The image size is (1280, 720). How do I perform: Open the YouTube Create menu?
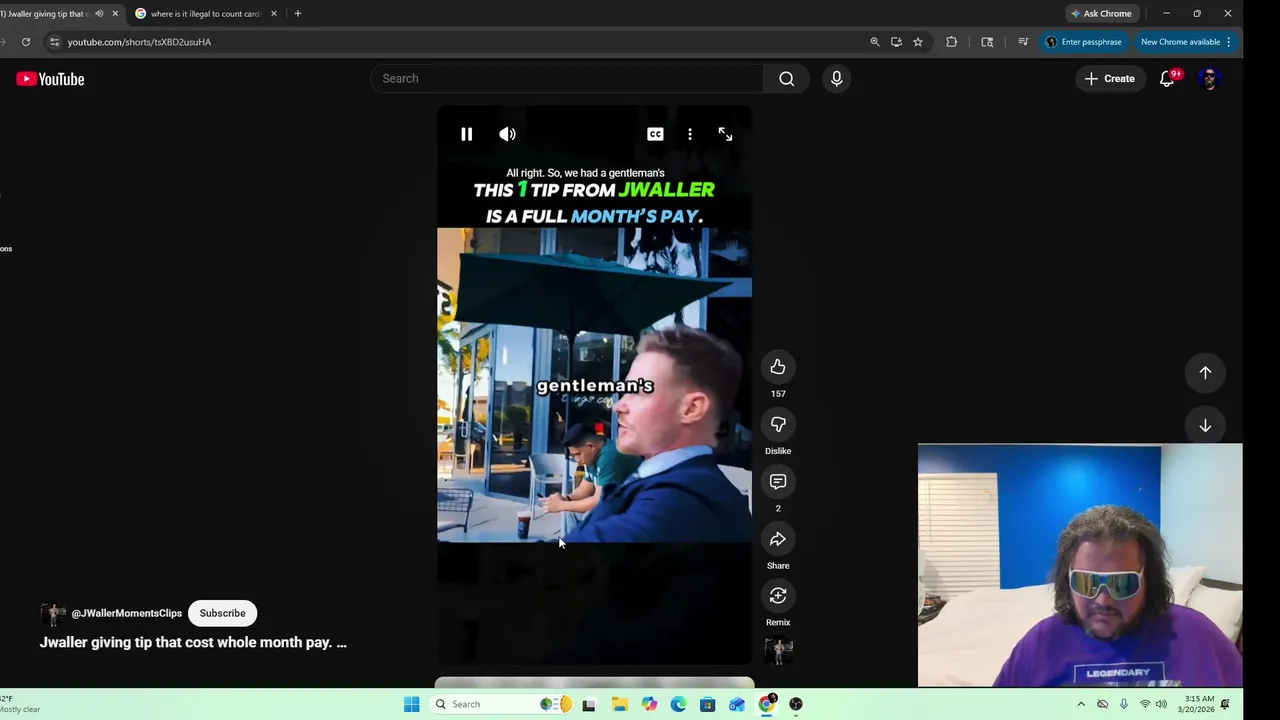[1110, 79]
